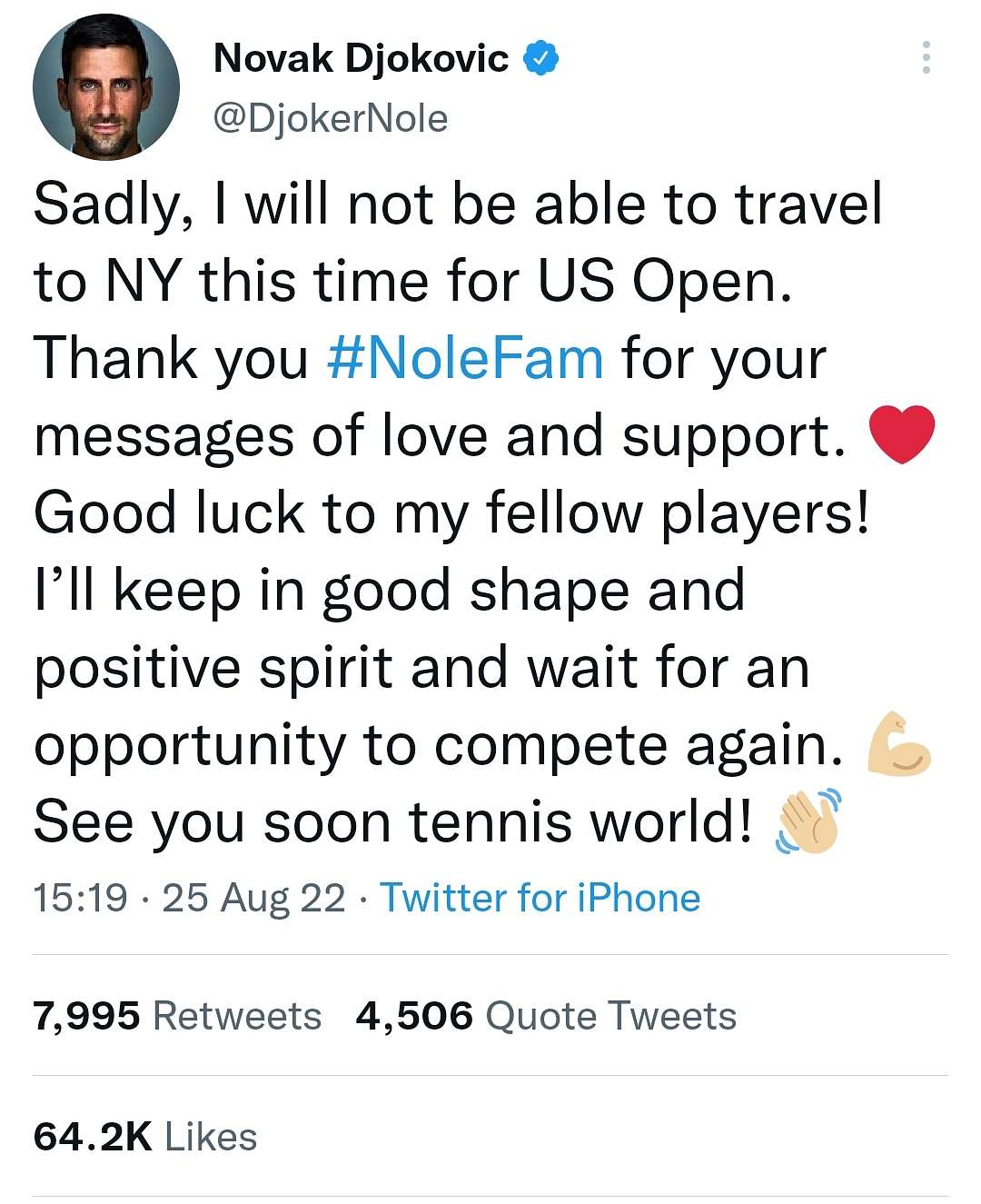Image resolution: width=981 pixels, height=1204 pixels.
Task: Tap the waving hand emoji
Action: click(808, 821)
